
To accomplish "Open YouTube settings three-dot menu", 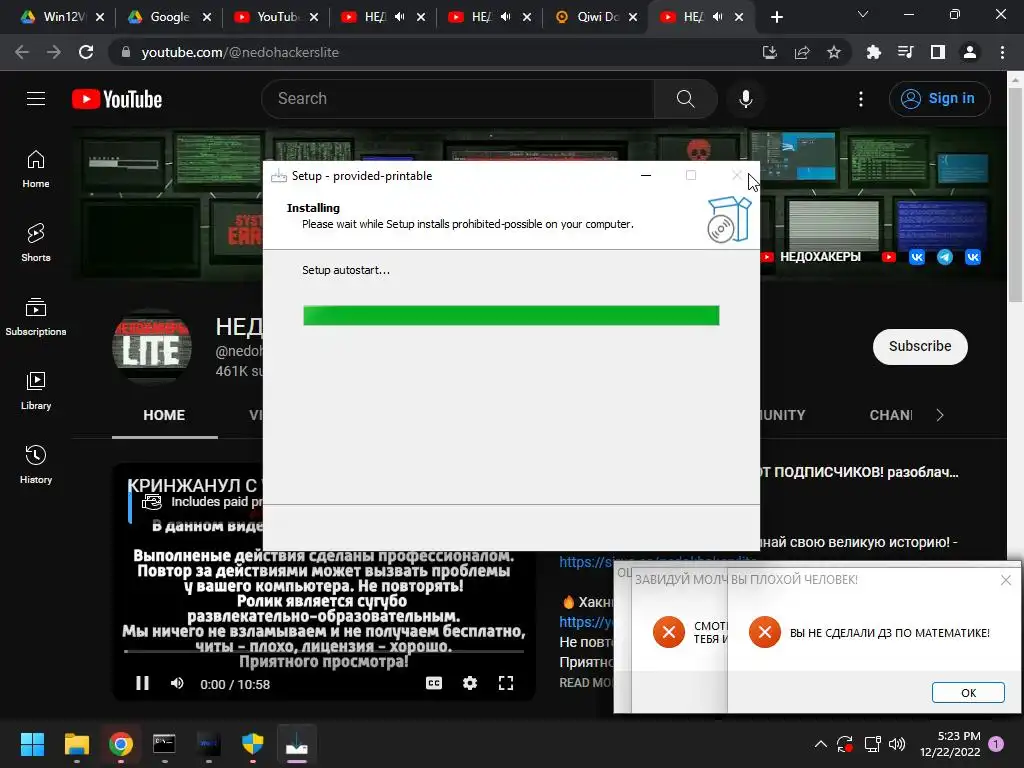I will point(861,99).
